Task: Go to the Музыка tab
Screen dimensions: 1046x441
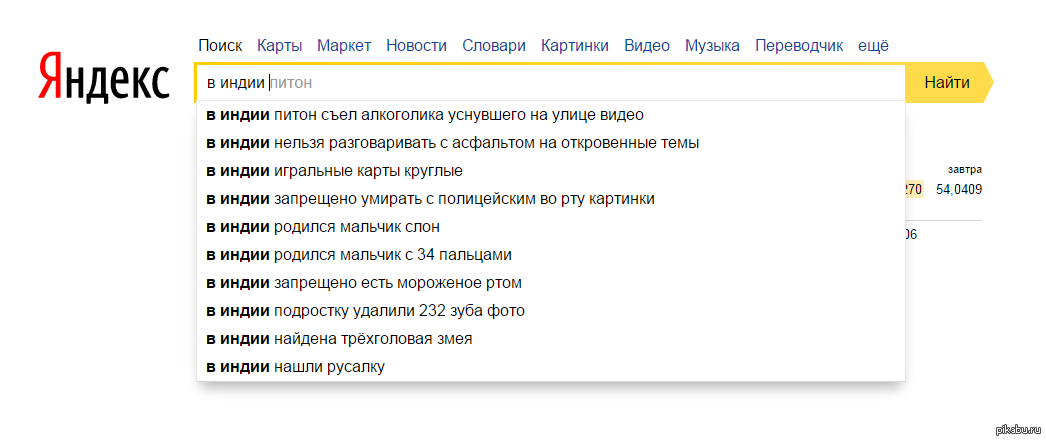Action: (712, 45)
